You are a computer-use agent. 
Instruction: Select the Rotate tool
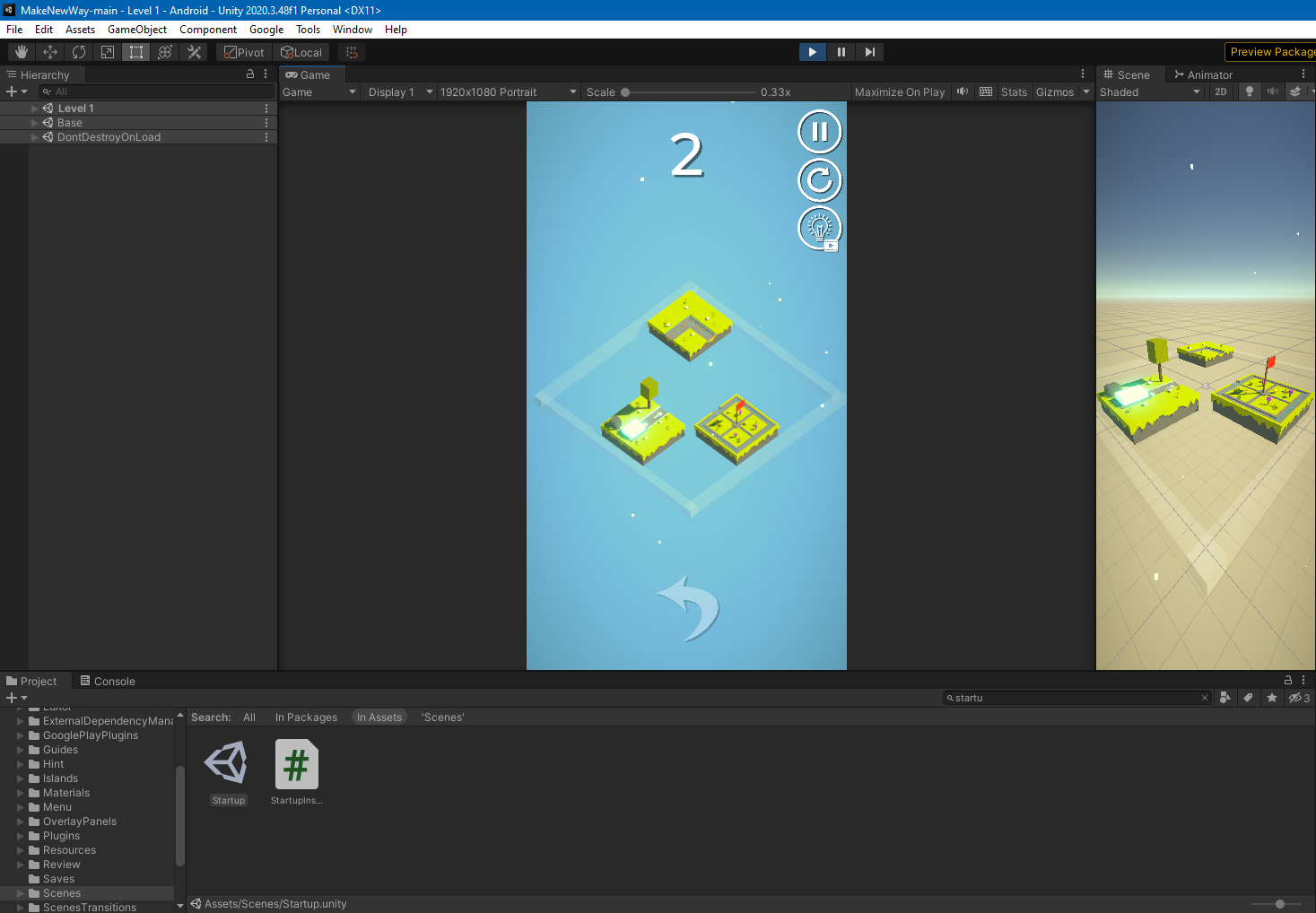point(79,52)
